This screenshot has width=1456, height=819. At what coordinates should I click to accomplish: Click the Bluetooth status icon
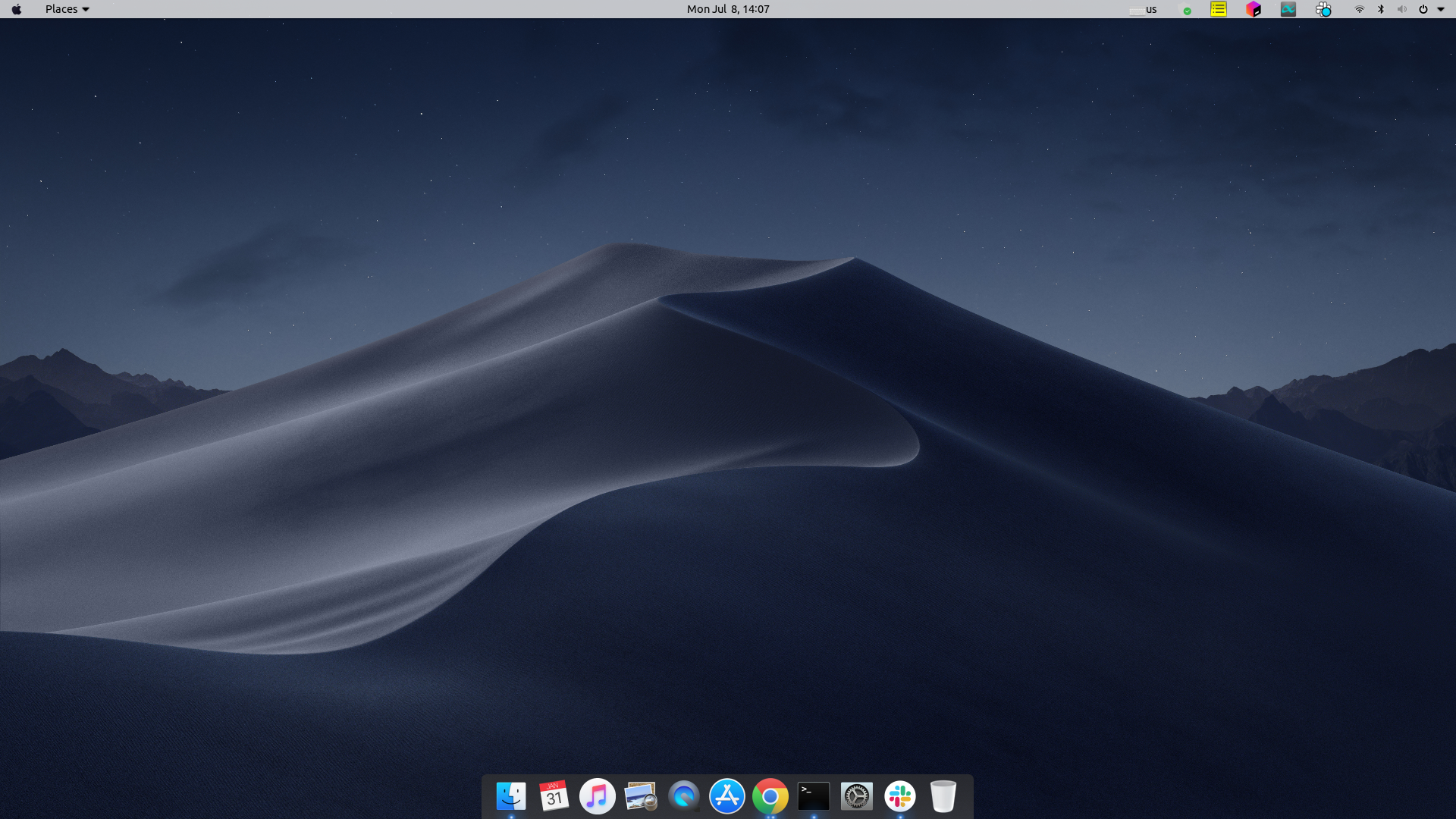(x=1381, y=9)
